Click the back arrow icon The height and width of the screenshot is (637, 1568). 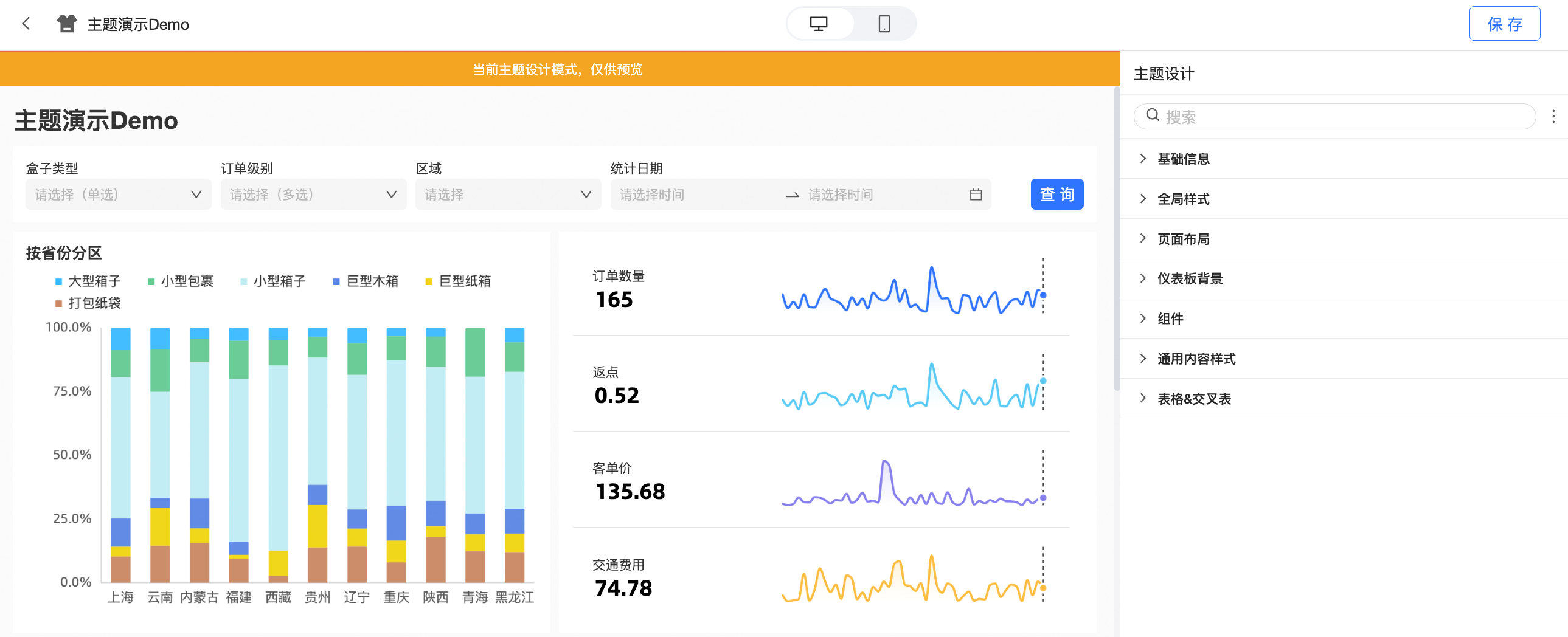26,24
